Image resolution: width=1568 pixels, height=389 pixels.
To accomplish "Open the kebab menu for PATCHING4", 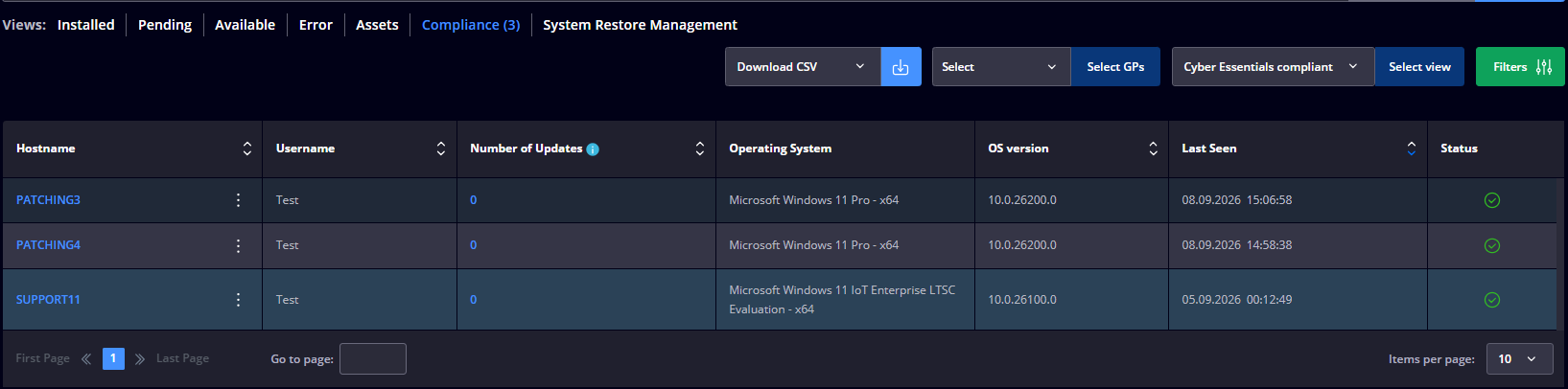I will coord(238,245).
